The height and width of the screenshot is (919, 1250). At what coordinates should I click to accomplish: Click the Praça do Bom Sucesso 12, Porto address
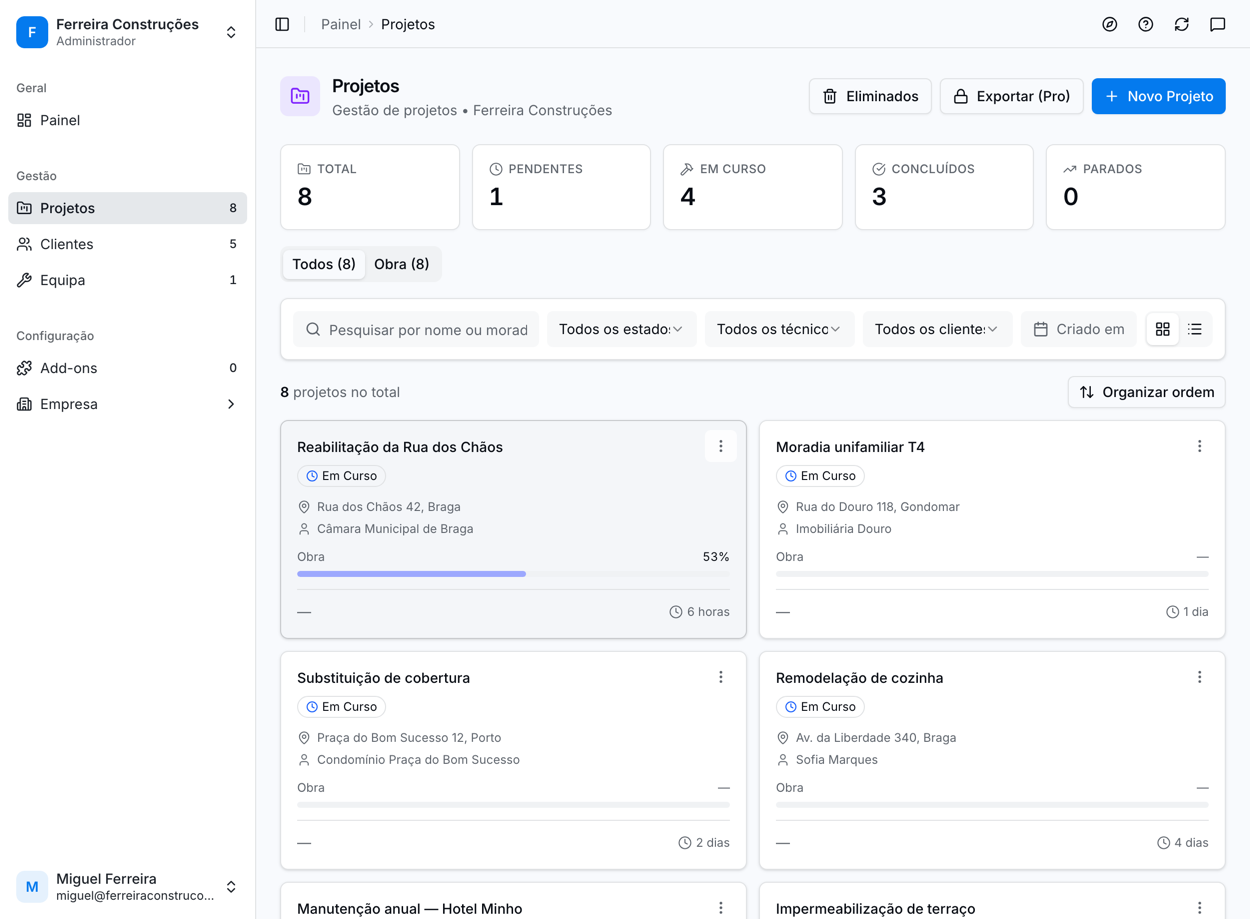pyautogui.click(x=409, y=738)
